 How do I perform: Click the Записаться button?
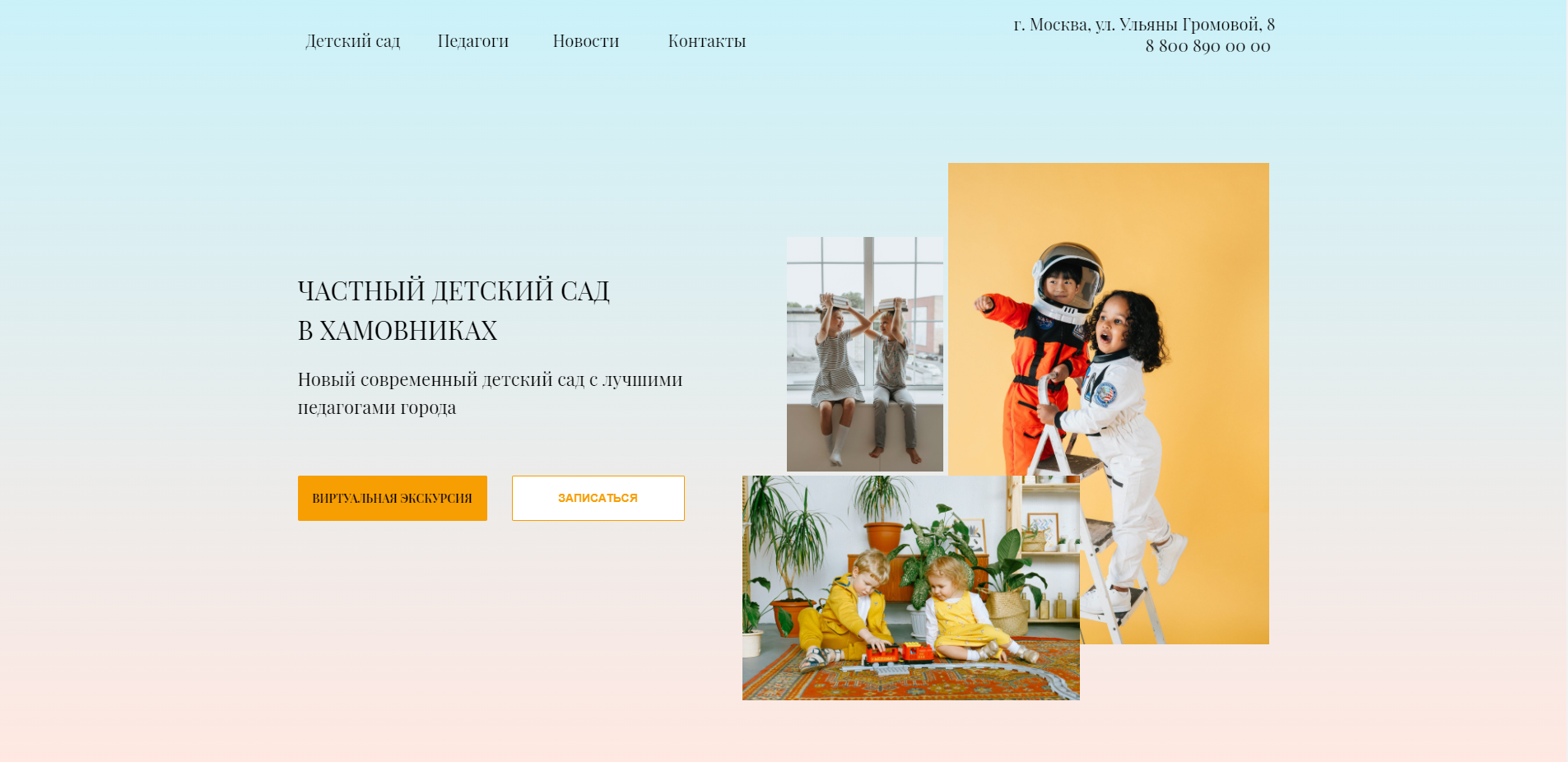(x=598, y=498)
